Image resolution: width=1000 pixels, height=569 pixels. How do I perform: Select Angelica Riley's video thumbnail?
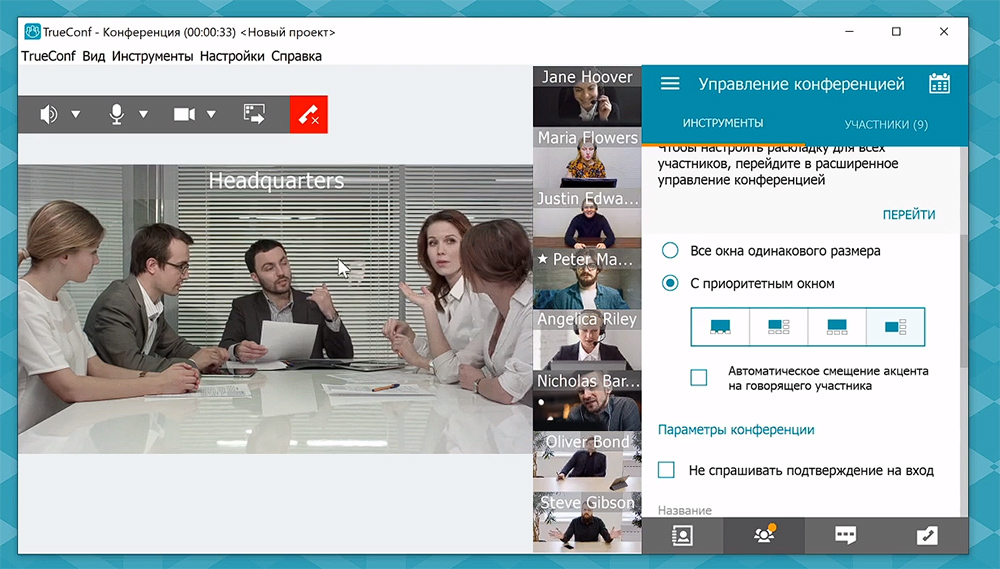point(587,340)
